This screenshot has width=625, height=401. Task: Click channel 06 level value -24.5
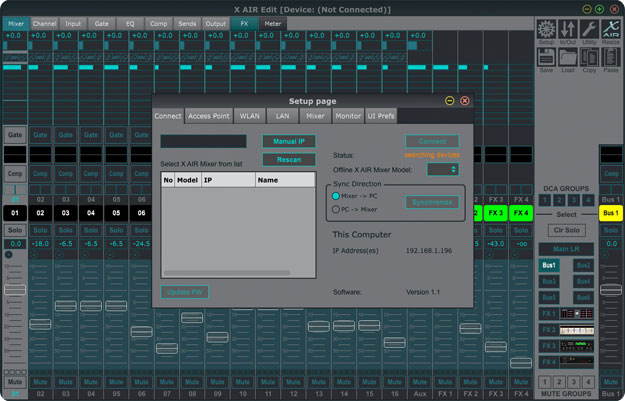pos(142,244)
